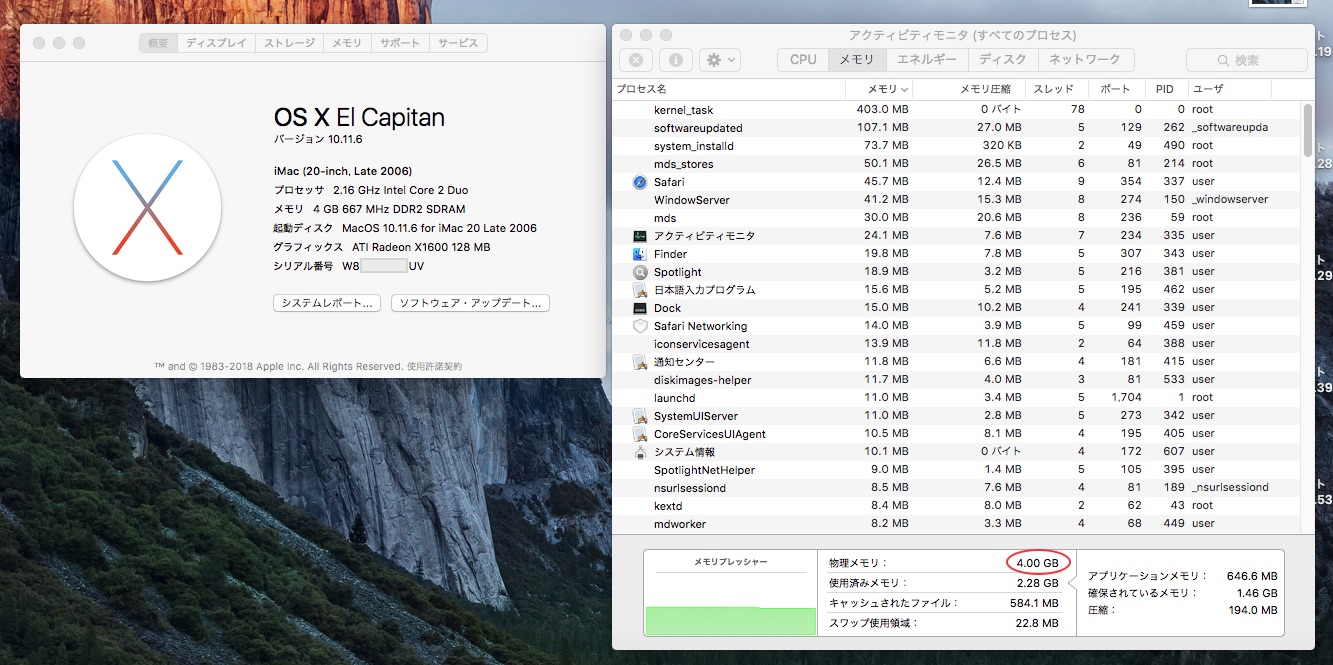Click the process info inspect icon
Screen dimensions: 1333x665
coord(675,60)
